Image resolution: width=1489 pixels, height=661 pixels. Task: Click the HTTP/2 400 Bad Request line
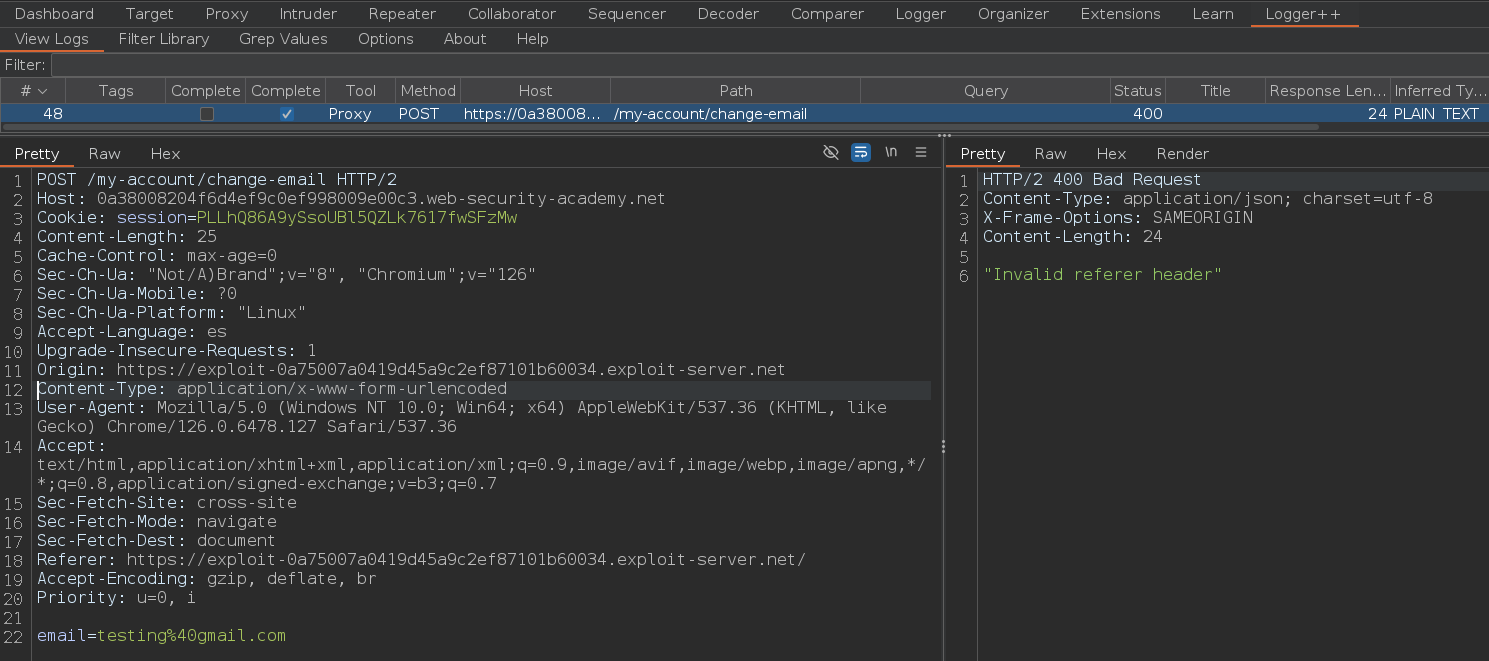[x=1092, y=180]
